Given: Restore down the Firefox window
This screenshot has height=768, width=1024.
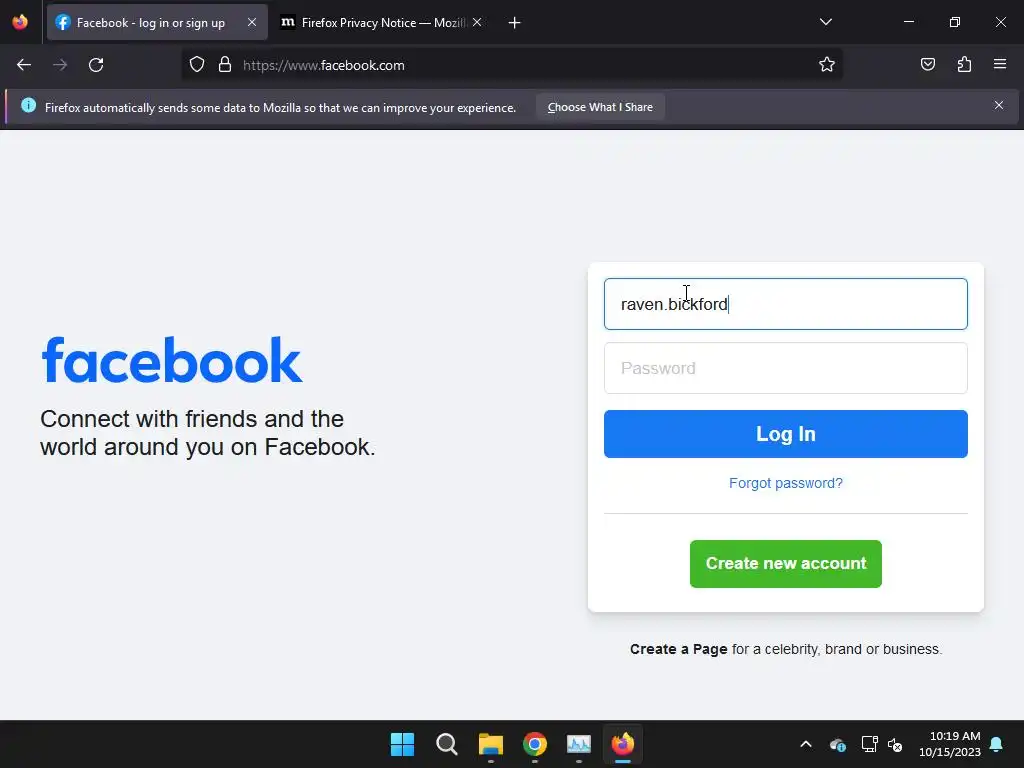Looking at the screenshot, I should click(x=955, y=22).
